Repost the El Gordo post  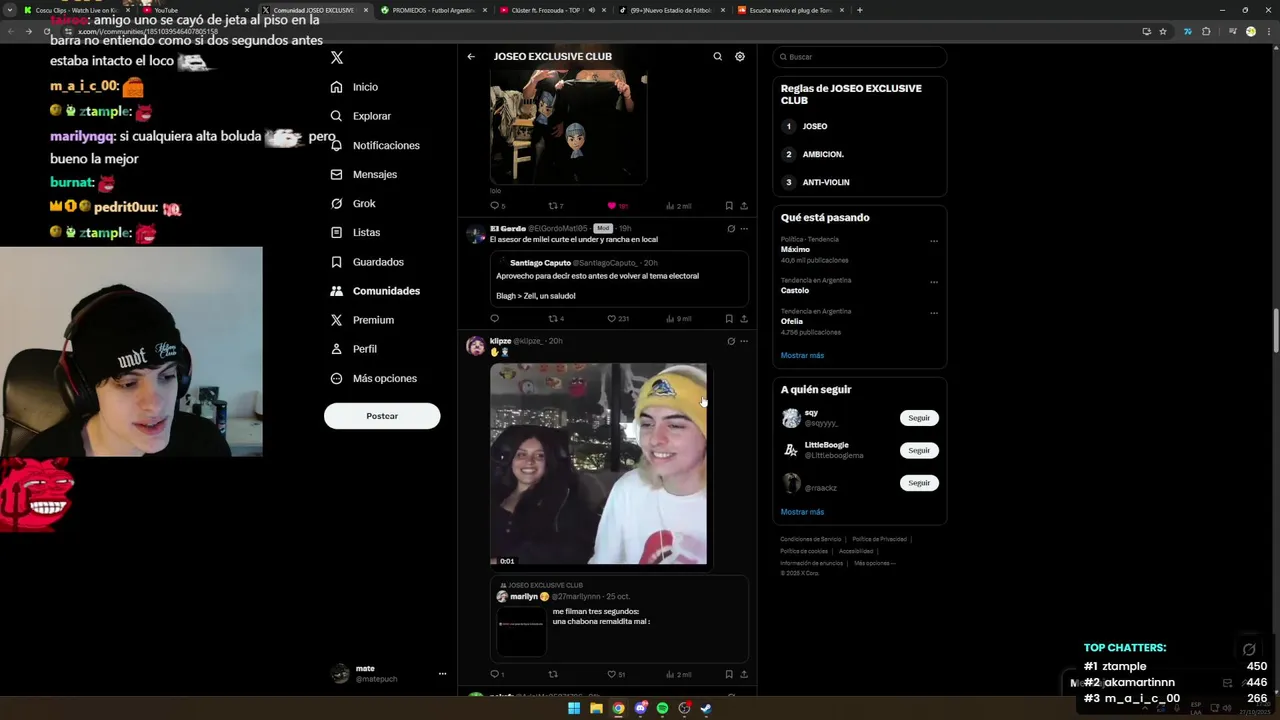click(553, 319)
